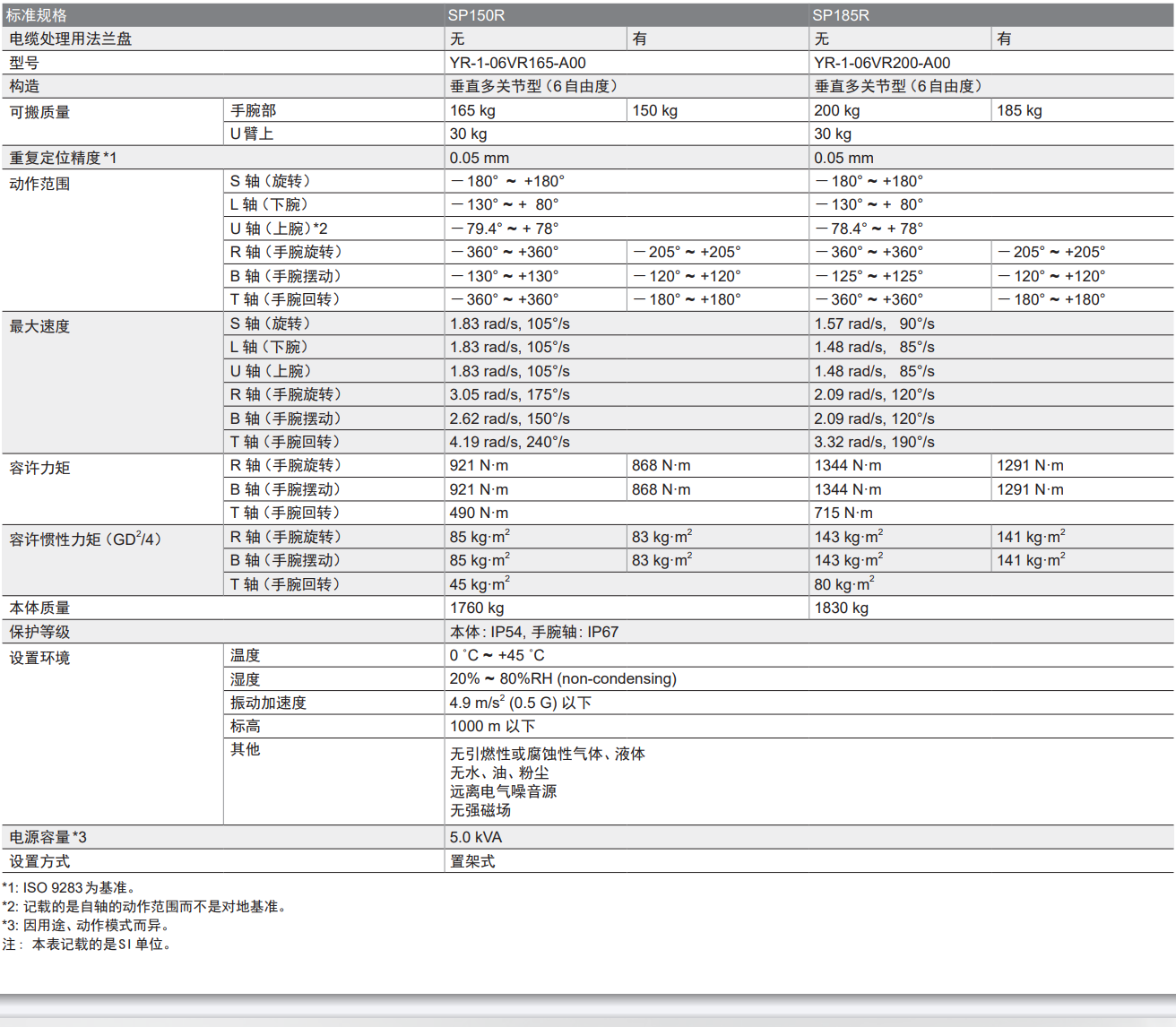Click the 715 N·m torque value
This screenshot has width=1176, height=1027.
click(843, 513)
